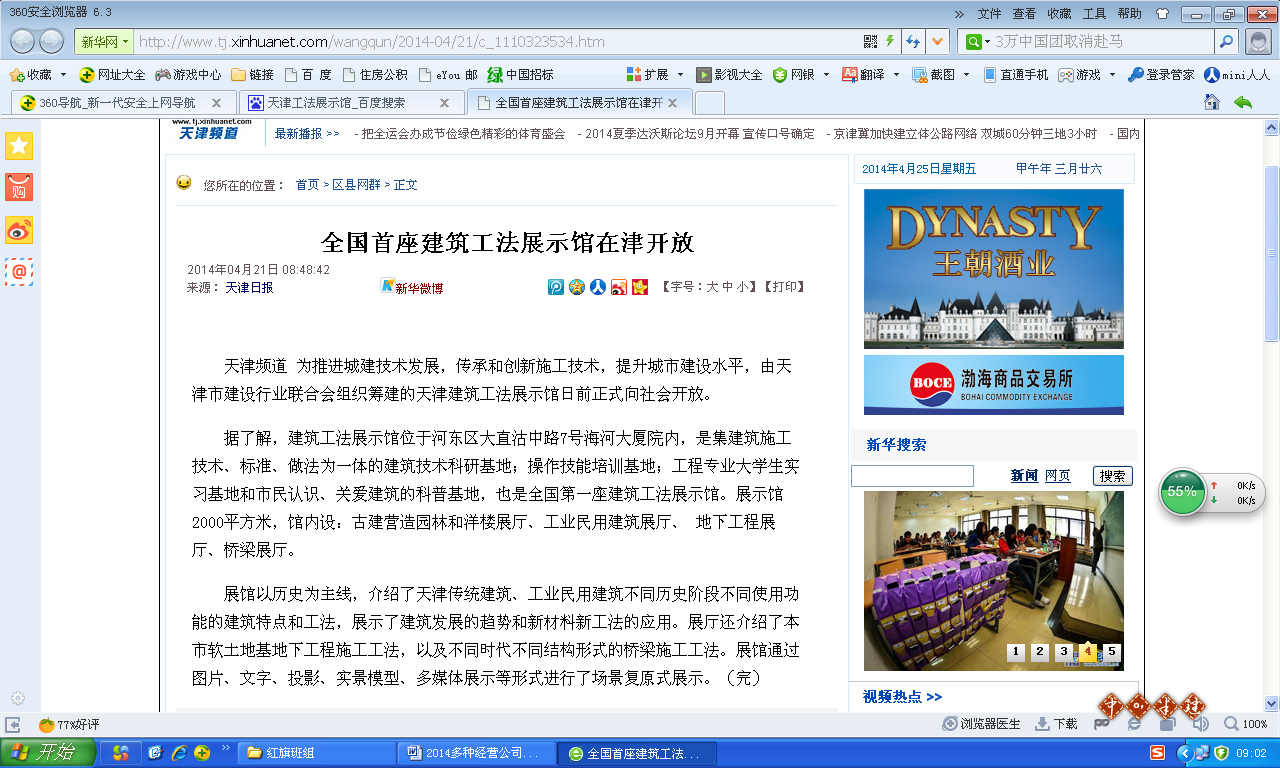Close the 全国首座建筑工法展示馆 tab
This screenshot has height=768, width=1280.
674,102
